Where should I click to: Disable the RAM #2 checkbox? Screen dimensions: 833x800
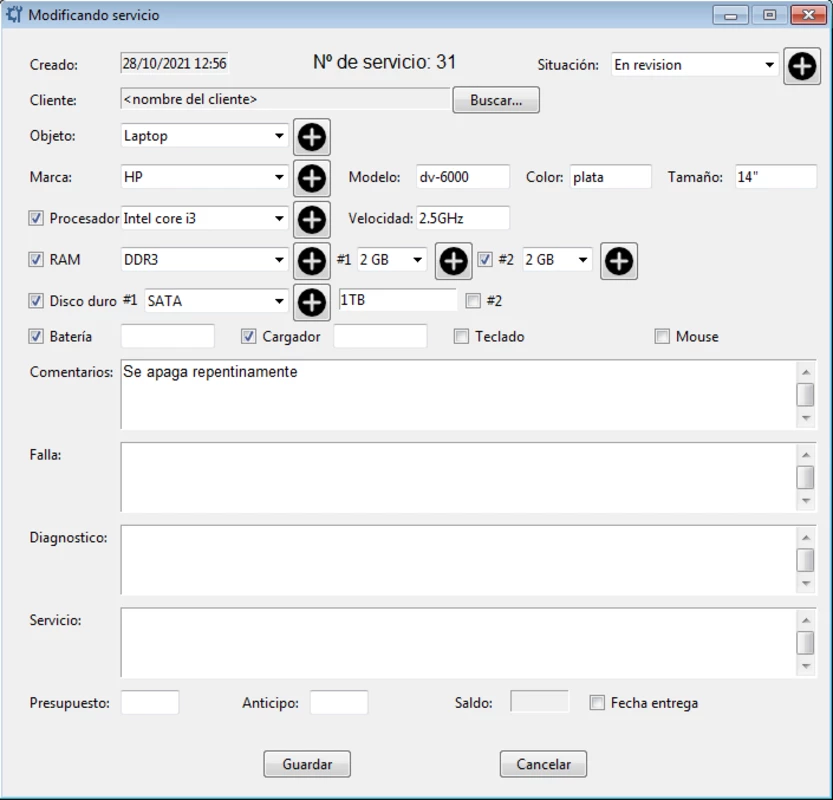tap(485, 260)
